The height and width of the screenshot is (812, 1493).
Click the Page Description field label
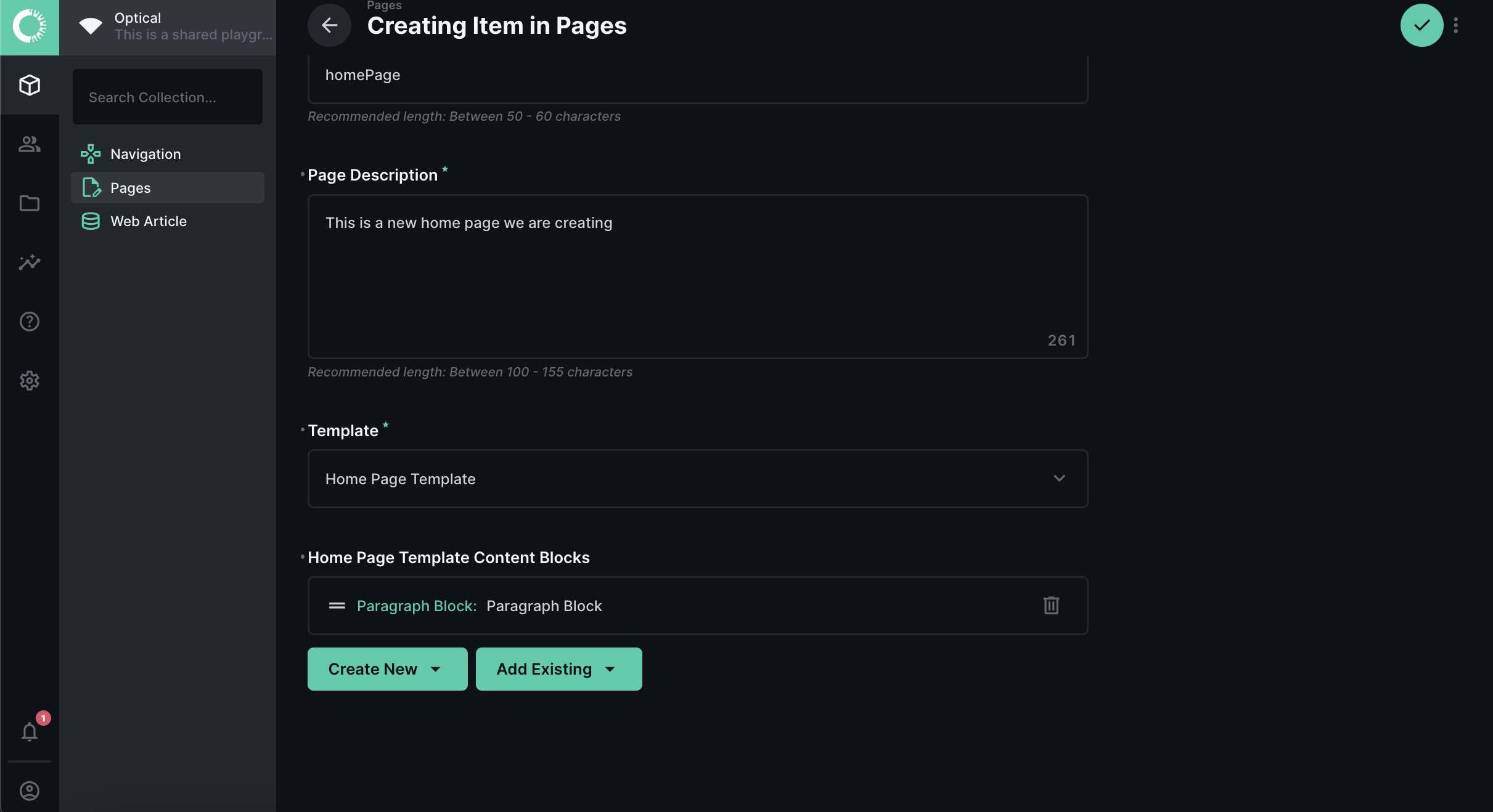coord(372,175)
